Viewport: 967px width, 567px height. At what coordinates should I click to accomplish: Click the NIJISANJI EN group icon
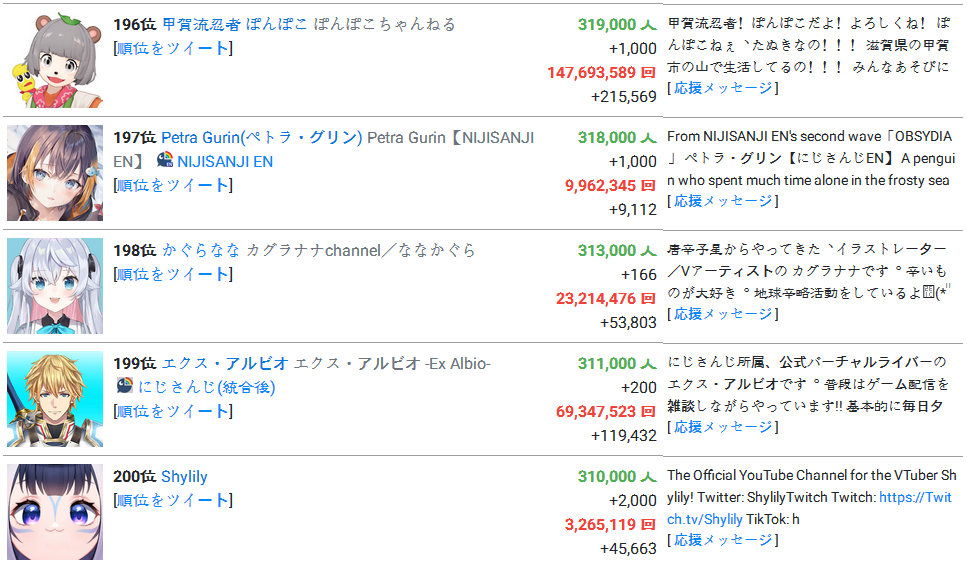click(165, 160)
